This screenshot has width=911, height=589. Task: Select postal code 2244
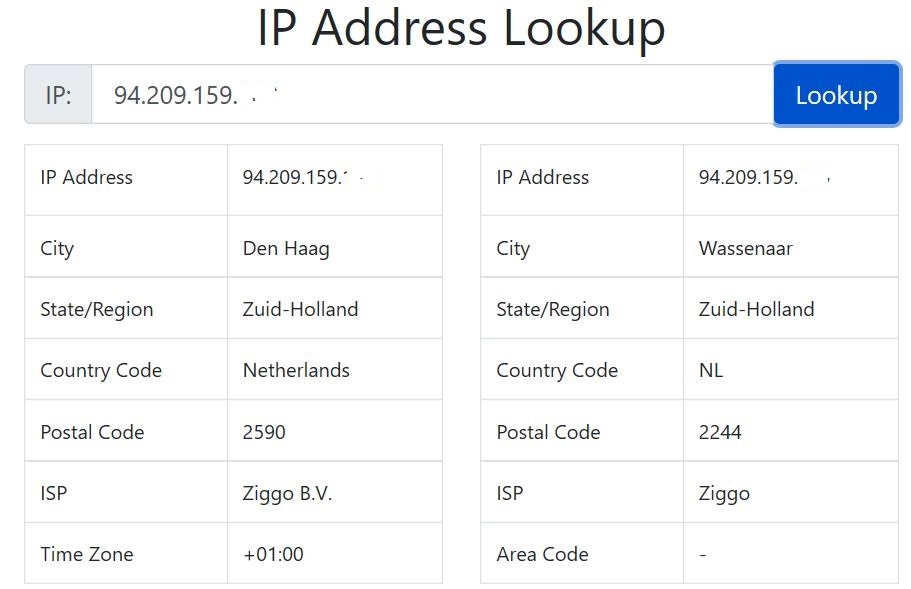click(720, 432)
